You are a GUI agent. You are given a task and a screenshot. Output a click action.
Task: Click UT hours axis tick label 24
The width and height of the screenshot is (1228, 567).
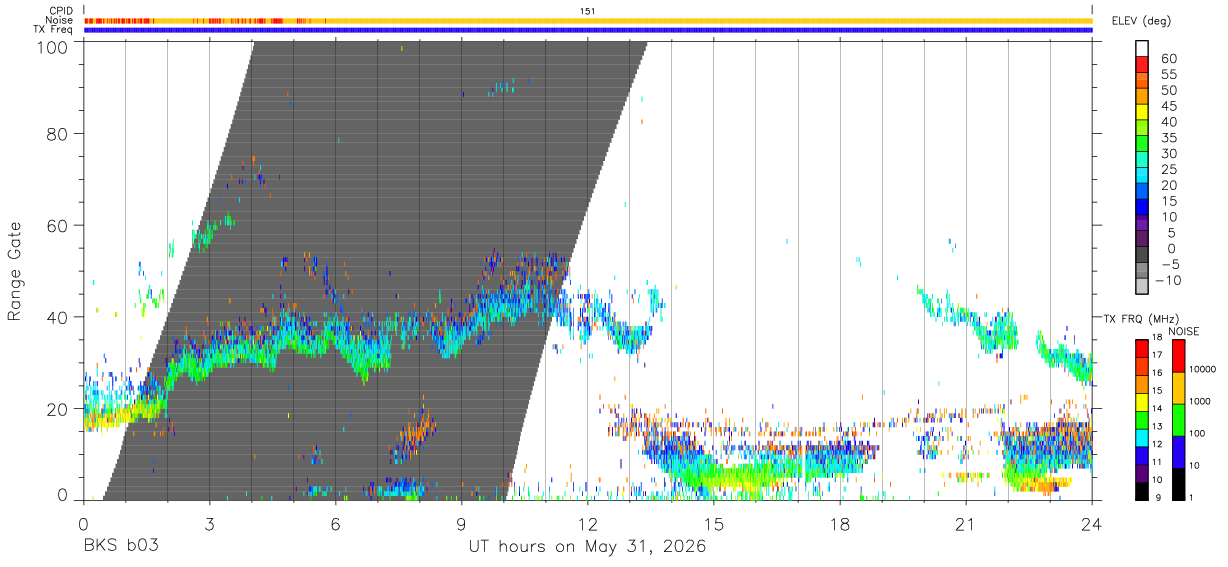(1091, 523)
